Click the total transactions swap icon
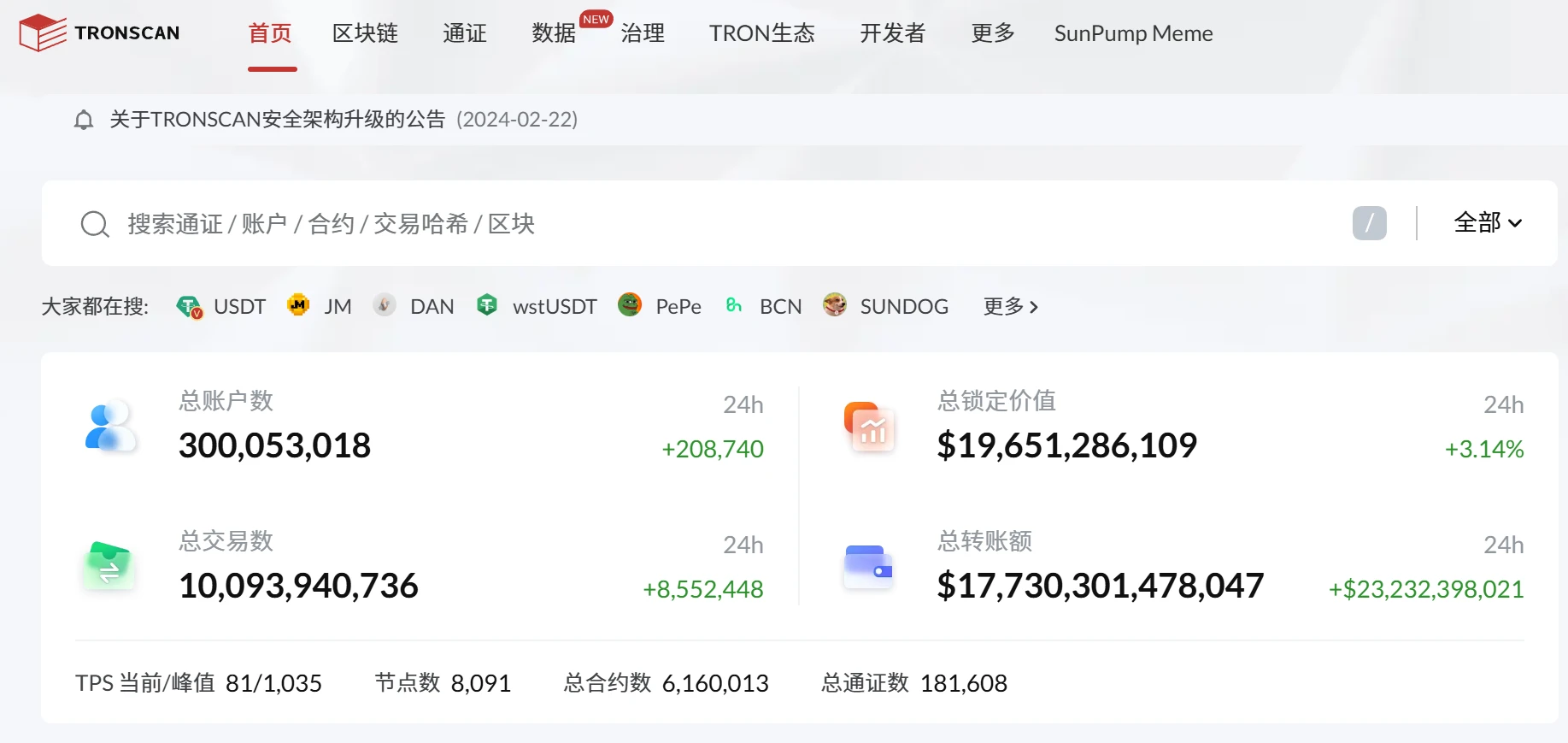1568x743 pixels. pos(109,566)
